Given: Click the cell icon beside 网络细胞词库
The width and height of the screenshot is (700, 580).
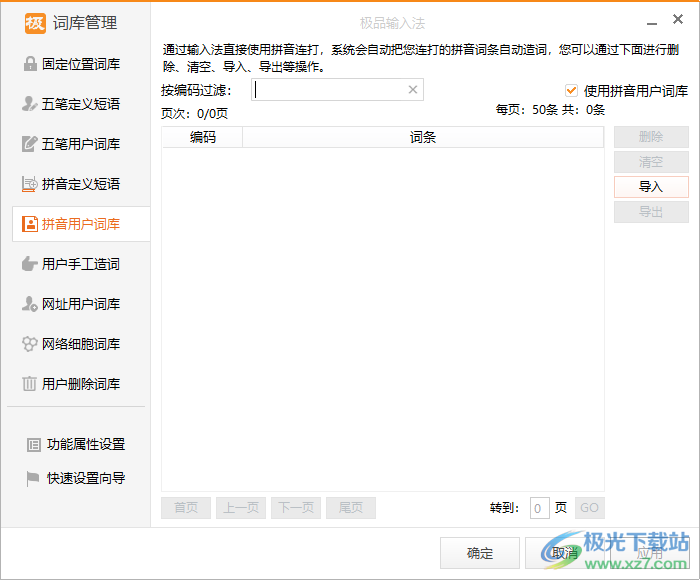Looking at the screenshot, I should coord(29,344).
